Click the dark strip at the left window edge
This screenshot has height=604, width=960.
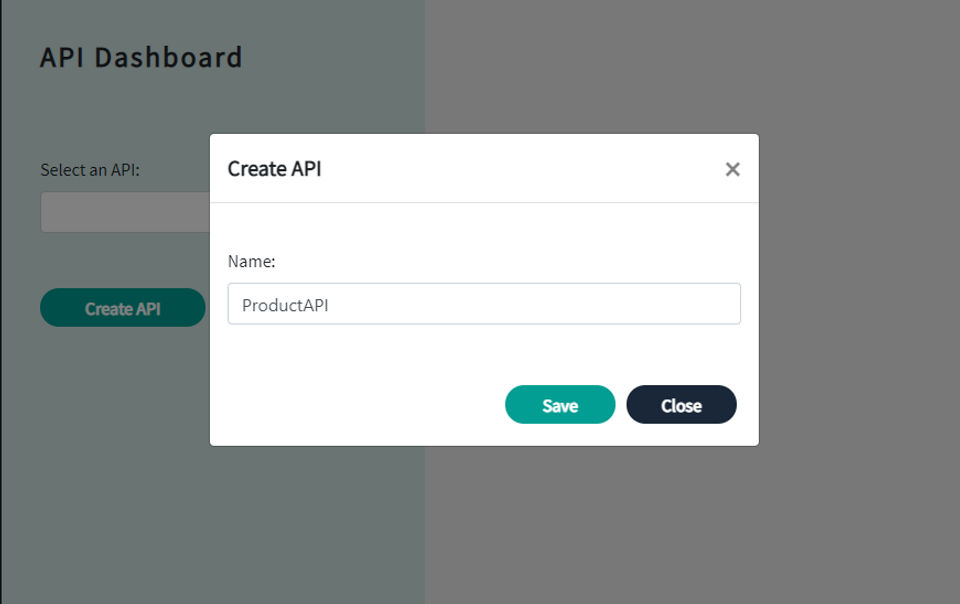coord(1,300)
